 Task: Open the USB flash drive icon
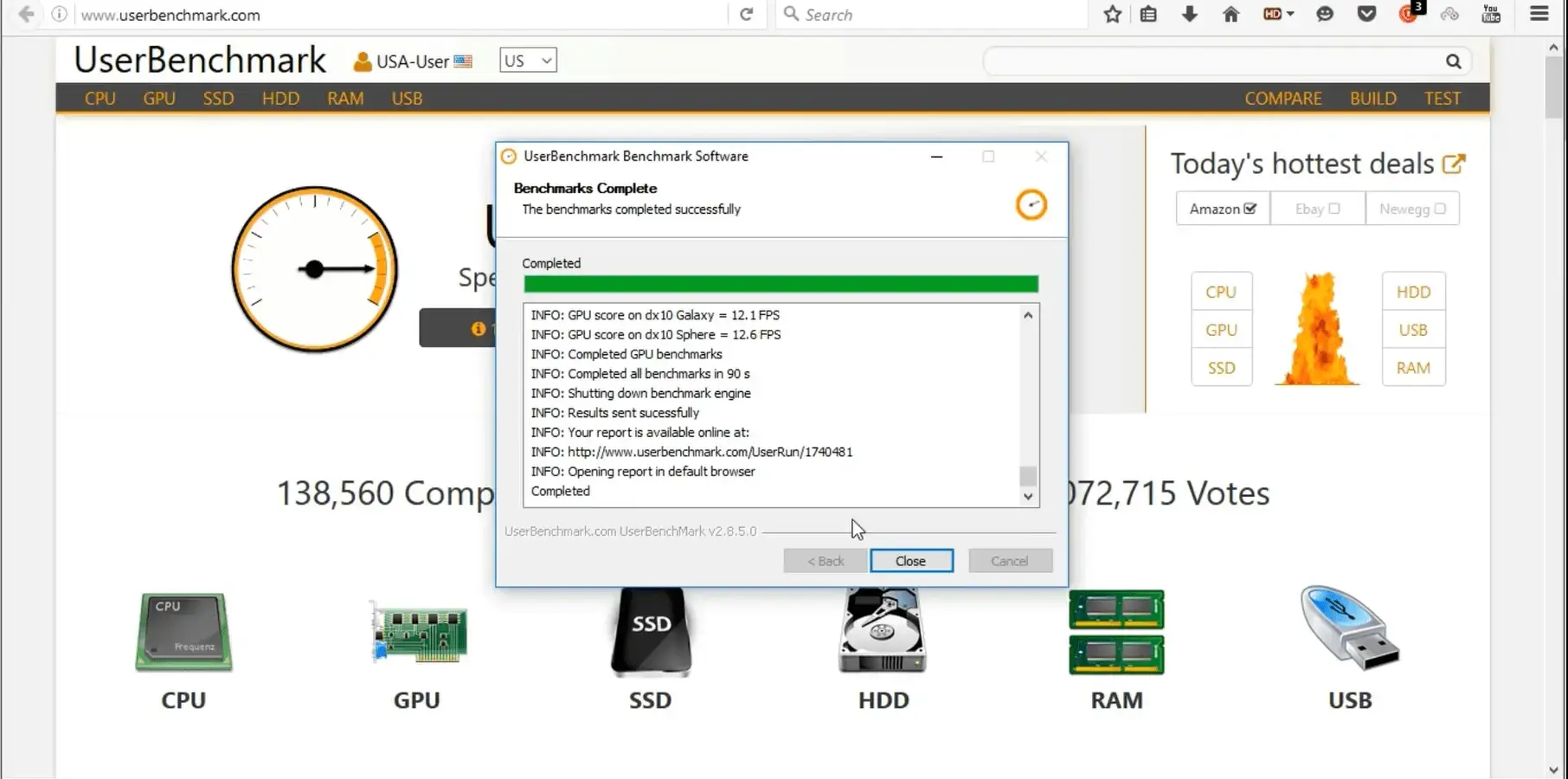[x=1350, y=628]
